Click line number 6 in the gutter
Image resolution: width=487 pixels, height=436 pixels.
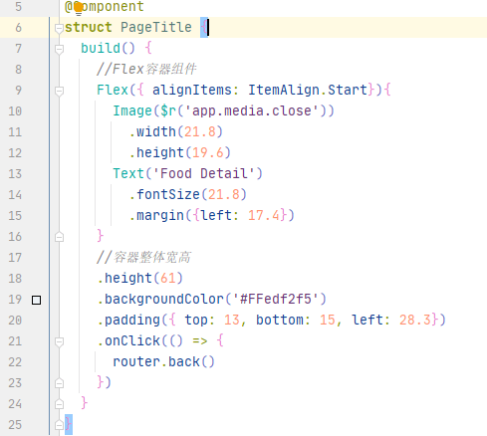click(x=18, y=27)
